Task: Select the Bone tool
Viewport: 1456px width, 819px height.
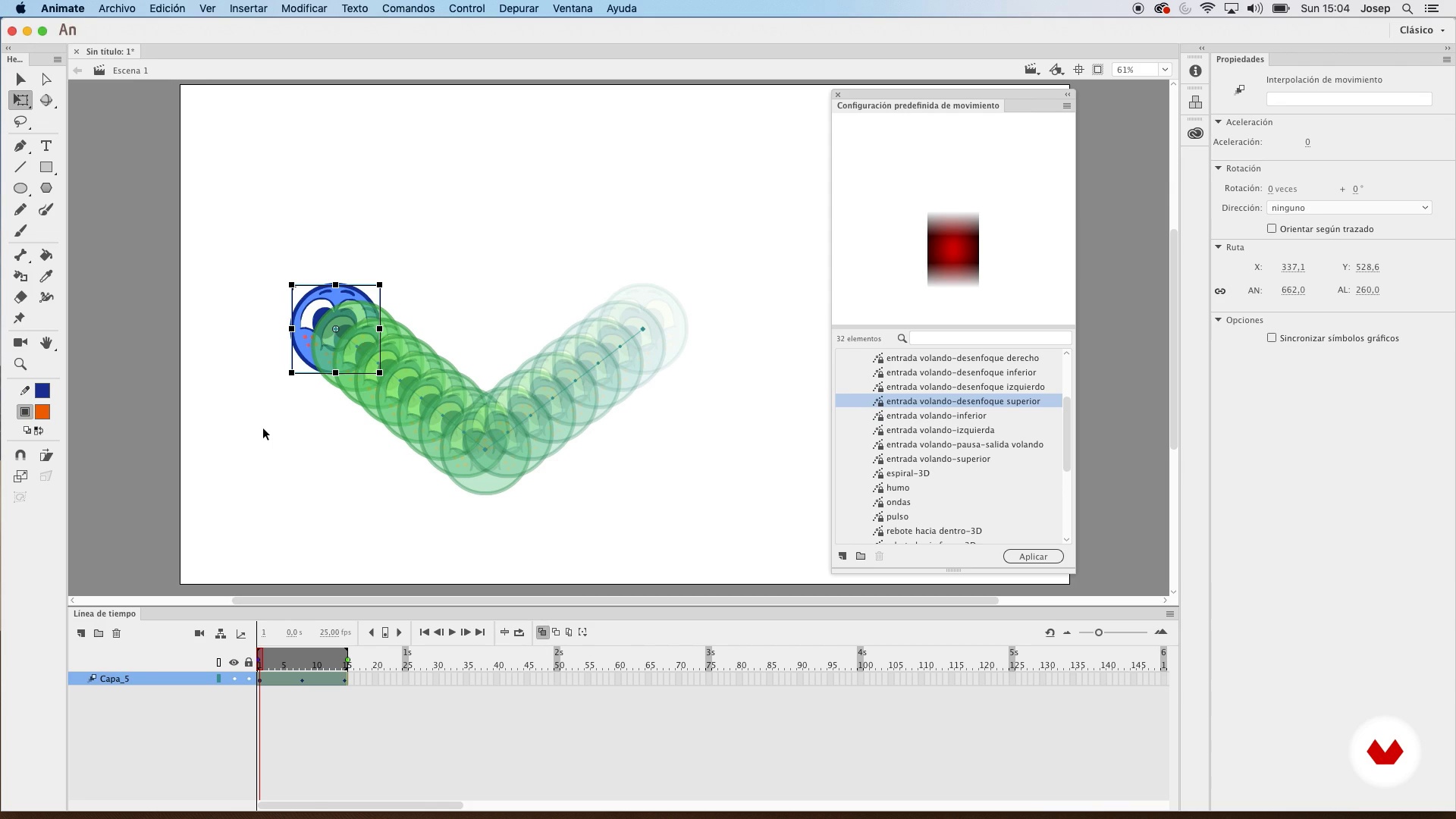Action: coord(20,255)
